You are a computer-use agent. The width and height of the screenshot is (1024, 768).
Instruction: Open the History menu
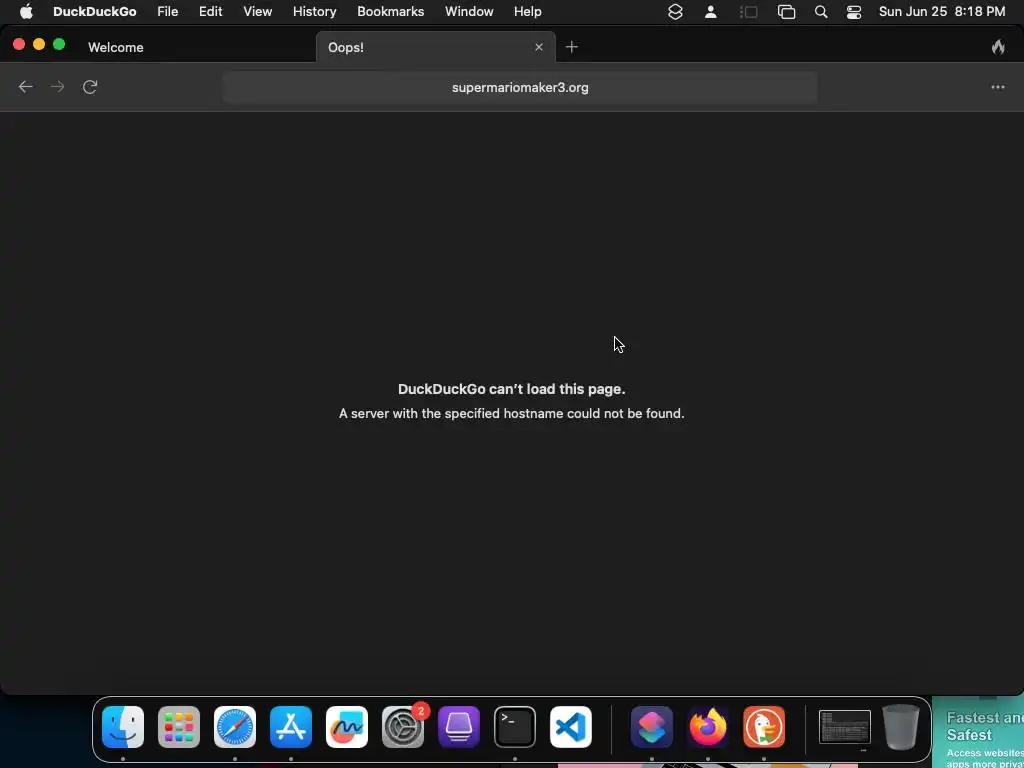click(x=314, y=12)
